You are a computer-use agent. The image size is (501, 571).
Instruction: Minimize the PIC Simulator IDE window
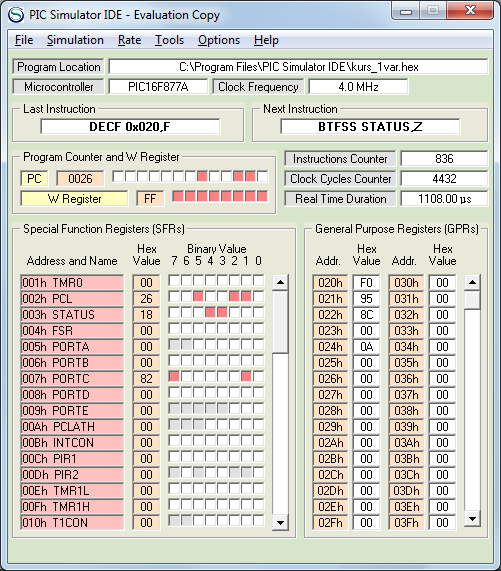click(x=406, y=11)
